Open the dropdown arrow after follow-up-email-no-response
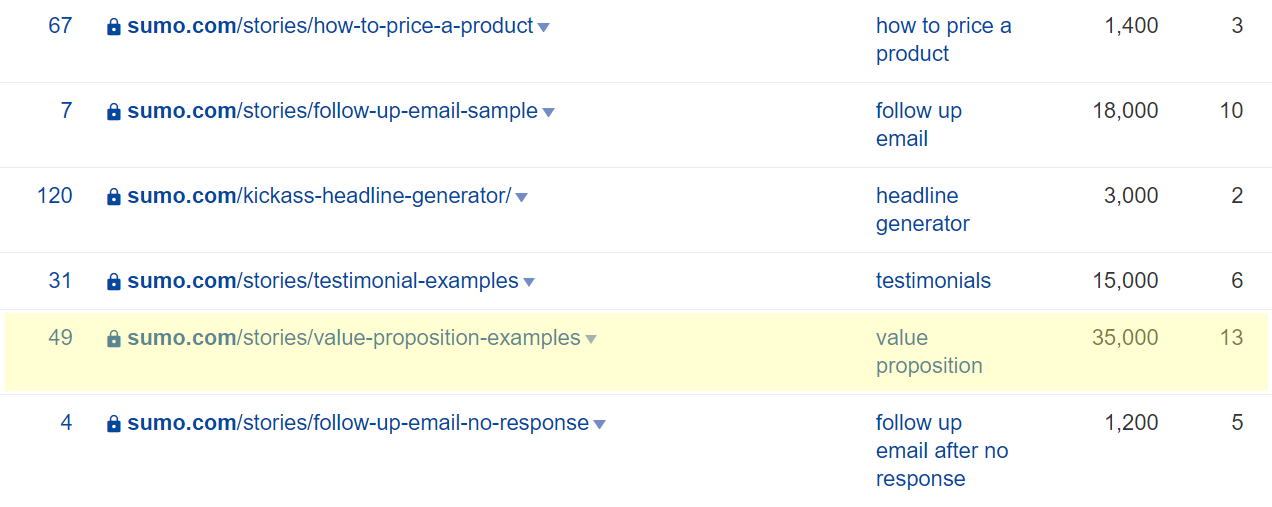The image size is (1272, 507). tap(599, 425)
